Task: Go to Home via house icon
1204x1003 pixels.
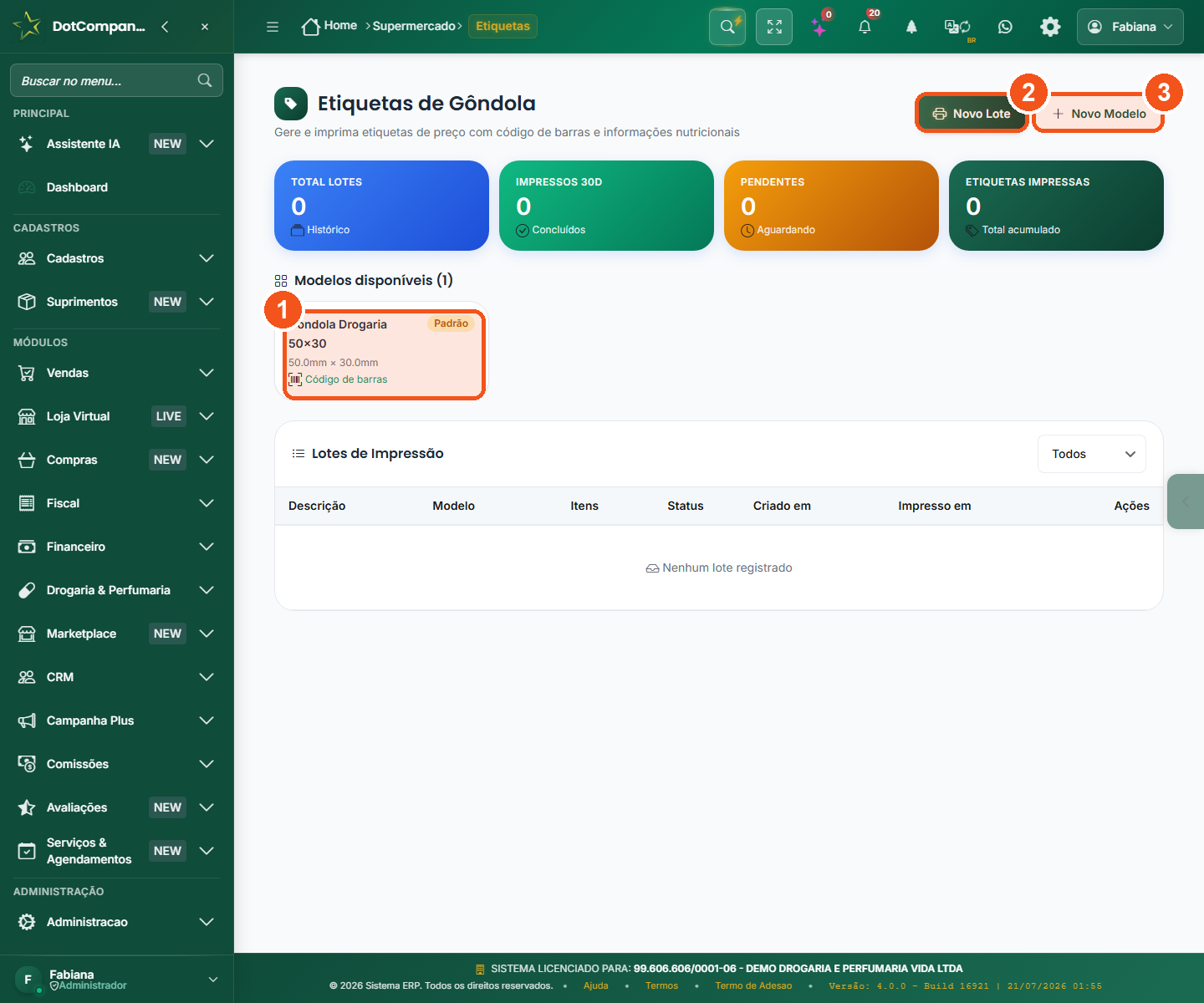Action: [x=311, y=27]
